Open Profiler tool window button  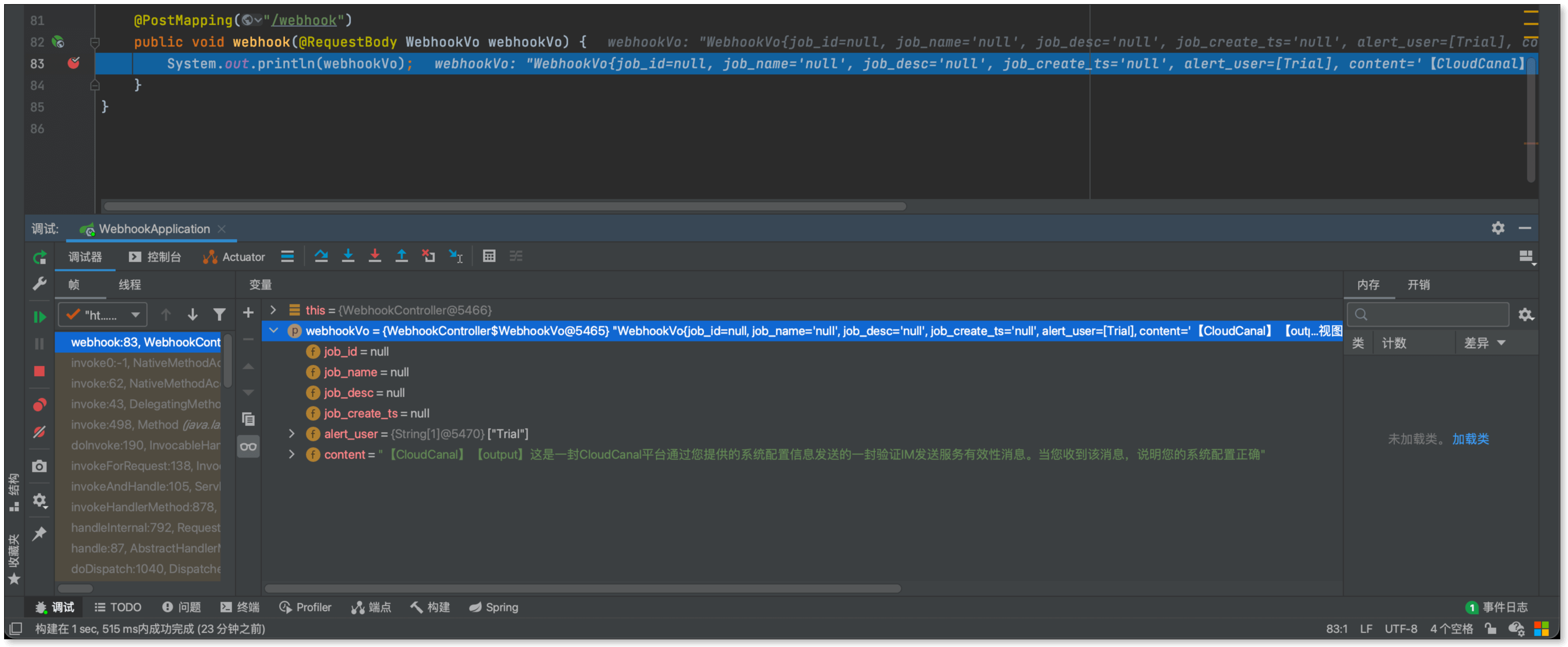[306, 607]
